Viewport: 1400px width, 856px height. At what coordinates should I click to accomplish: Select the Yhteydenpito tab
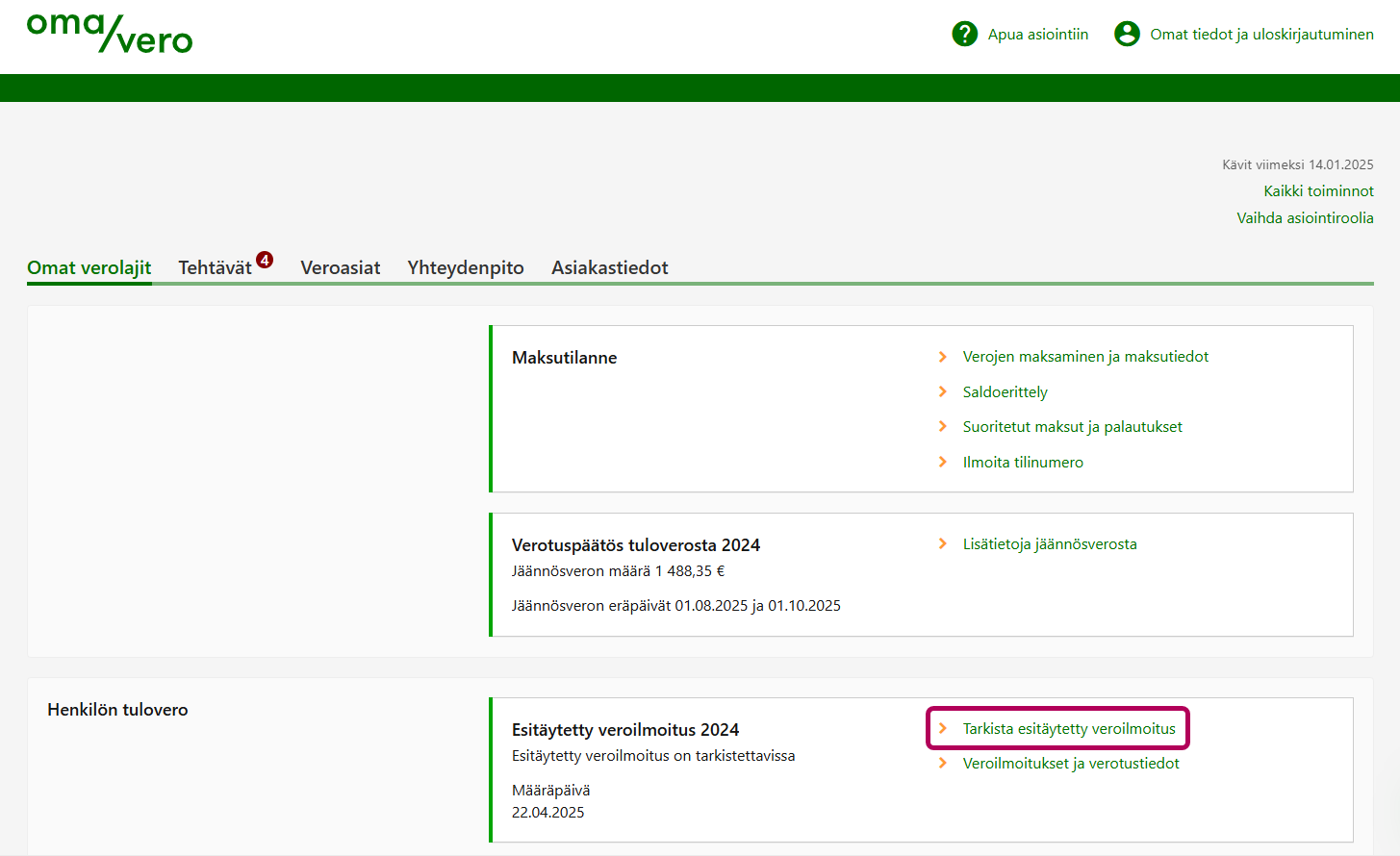click(466, 267)
